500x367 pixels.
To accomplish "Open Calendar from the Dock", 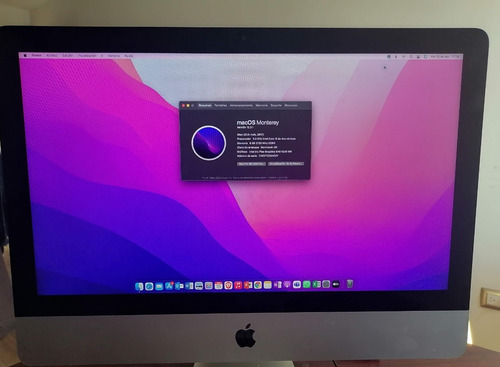I will 218,285.
